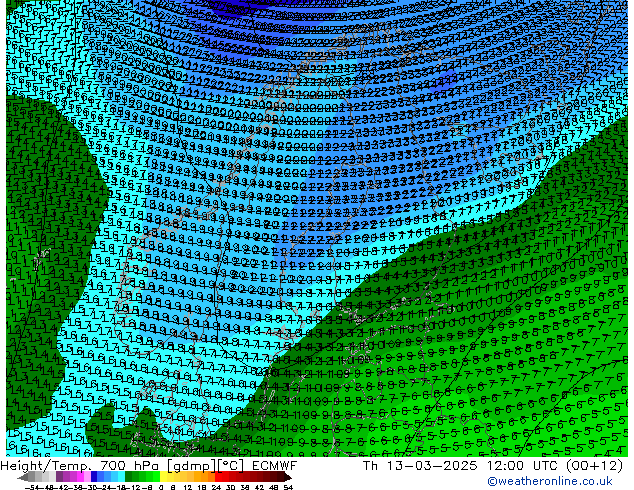Click the gray left arrow of legend
The image size is (634, 490).
coord(23,476)
